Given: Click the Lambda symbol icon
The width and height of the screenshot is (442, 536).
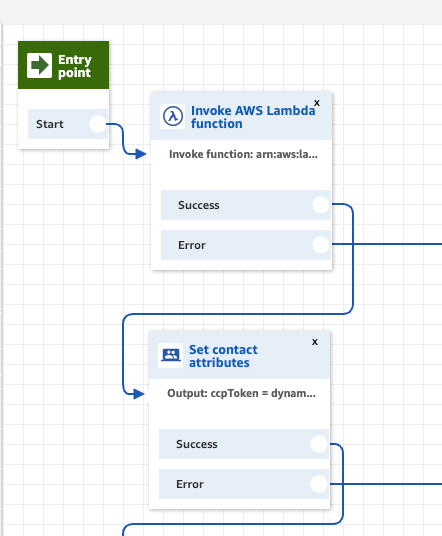Looking at the screenshot, I should (173, 117).
